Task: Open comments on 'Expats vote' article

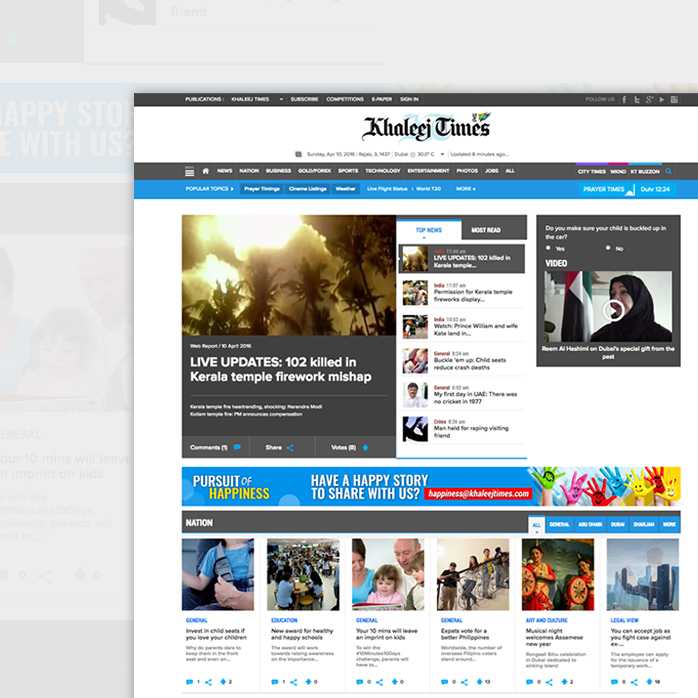Action: pos(444,682)
